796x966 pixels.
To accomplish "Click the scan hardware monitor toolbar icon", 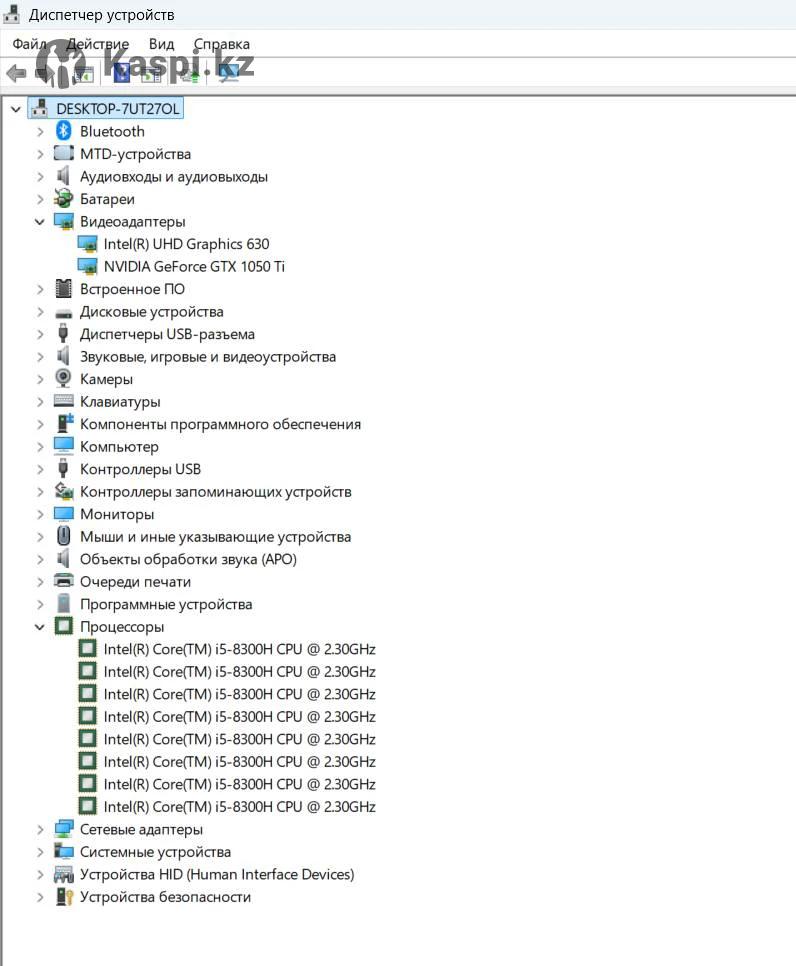I will pyautogui.click(x=229, y=73).
